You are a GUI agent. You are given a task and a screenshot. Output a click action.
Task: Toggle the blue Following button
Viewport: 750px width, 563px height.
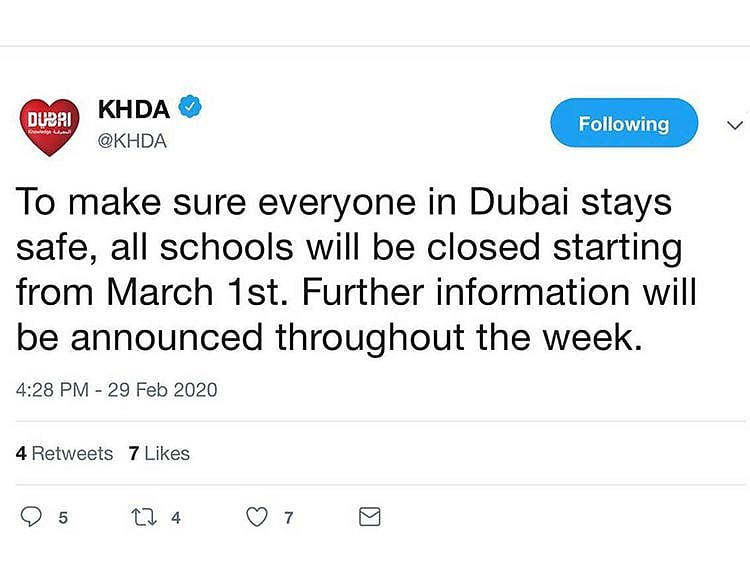click(x=624, y=124)
